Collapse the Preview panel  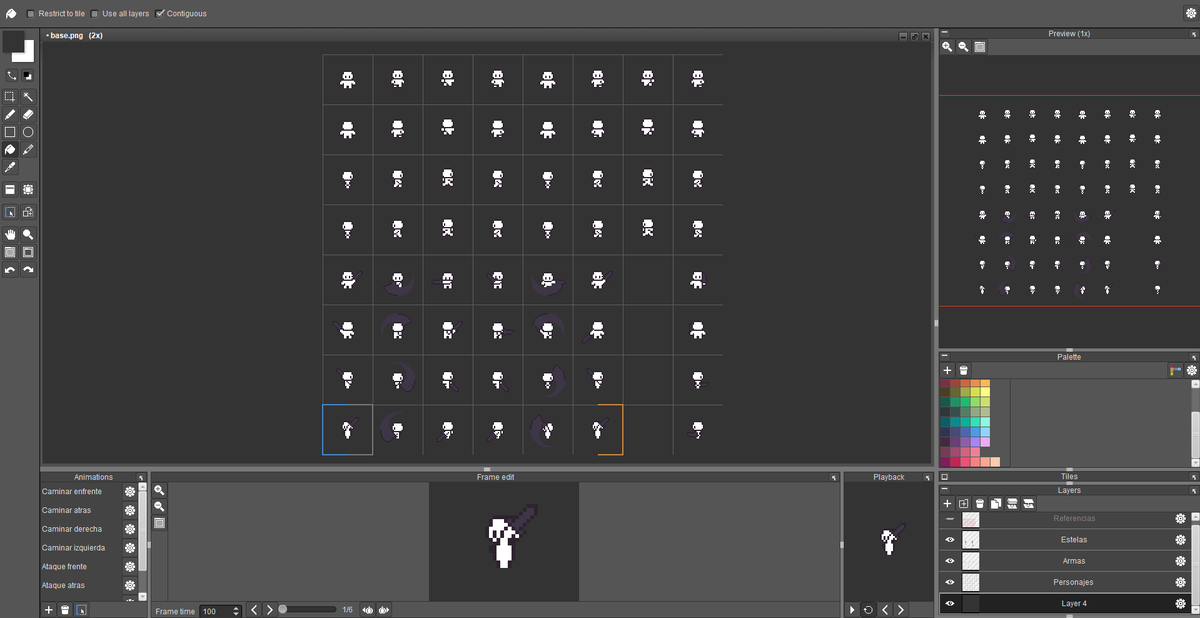945,33
